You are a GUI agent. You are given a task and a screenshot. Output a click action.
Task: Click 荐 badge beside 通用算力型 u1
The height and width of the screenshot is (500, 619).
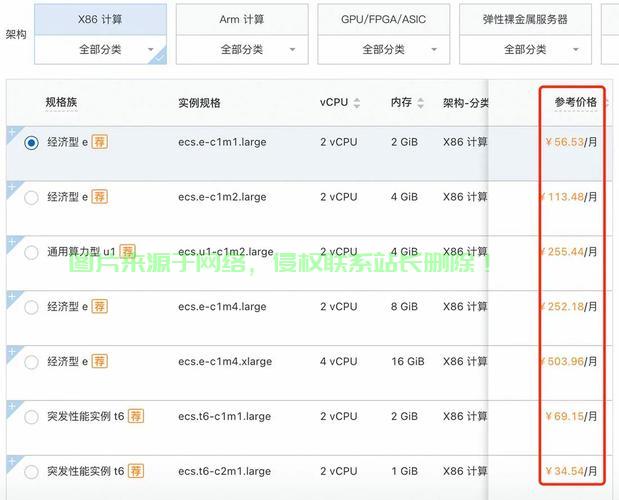(x=127, y=251)
